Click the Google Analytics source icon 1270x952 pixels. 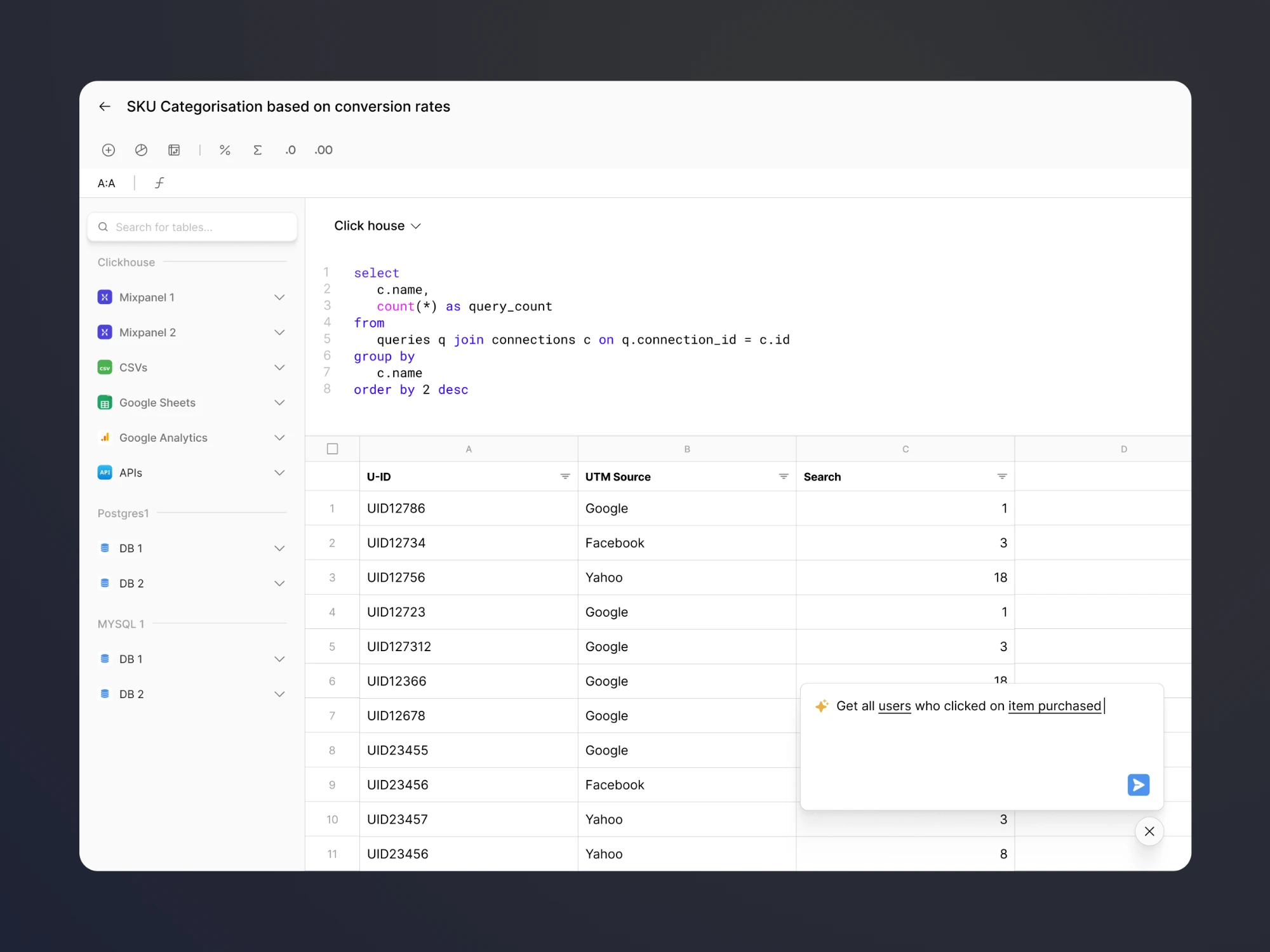click(105, 437)
